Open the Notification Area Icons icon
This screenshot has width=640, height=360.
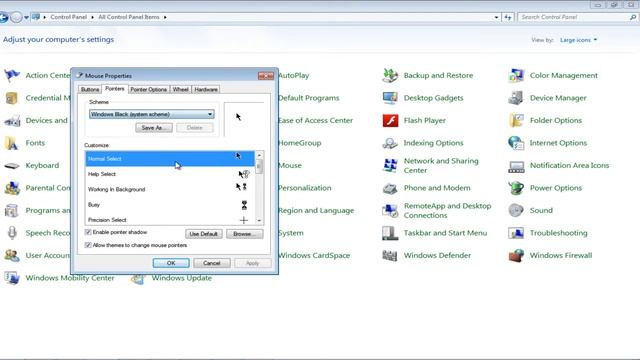point(516,166)
